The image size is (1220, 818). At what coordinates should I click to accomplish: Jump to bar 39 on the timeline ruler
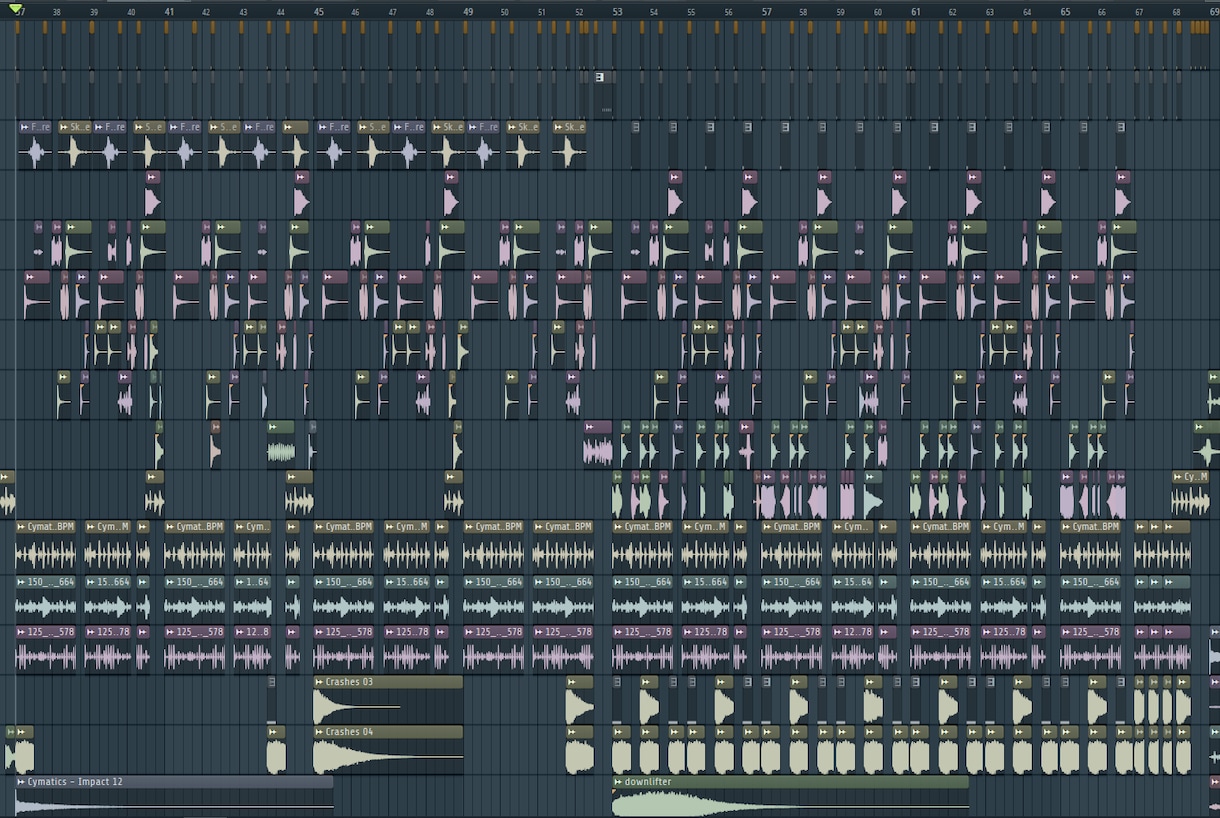(94, 12)
